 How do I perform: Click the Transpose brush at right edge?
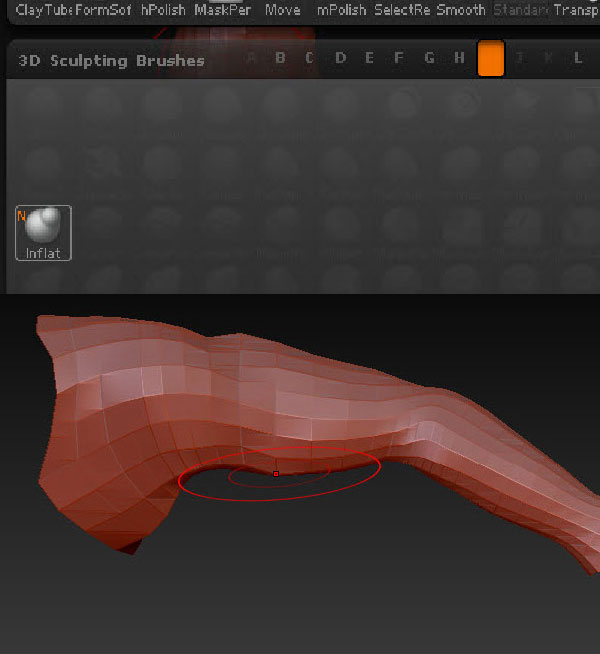click(576, 10)
